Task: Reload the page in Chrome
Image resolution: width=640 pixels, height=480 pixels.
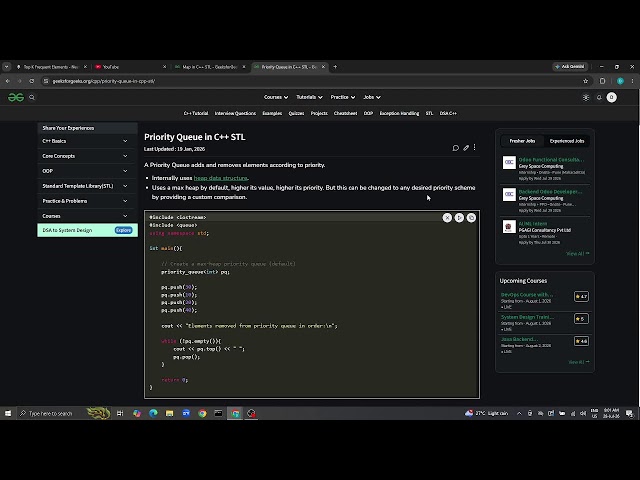Action: (31, 81)
